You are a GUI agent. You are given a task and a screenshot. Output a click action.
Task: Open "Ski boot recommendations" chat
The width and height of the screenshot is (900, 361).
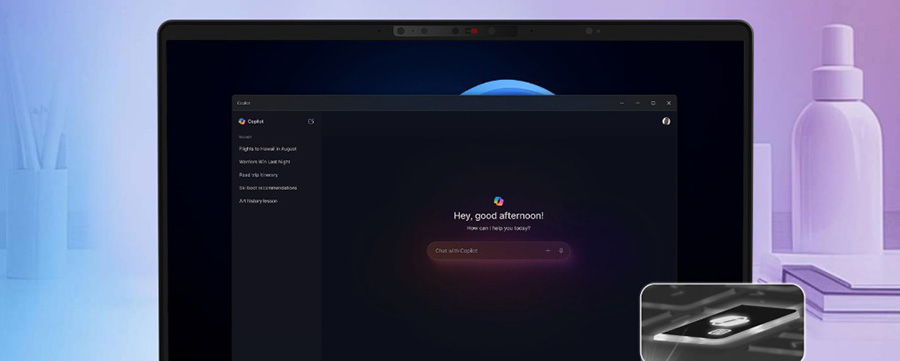pyautogui.click(x=267, y=188)
